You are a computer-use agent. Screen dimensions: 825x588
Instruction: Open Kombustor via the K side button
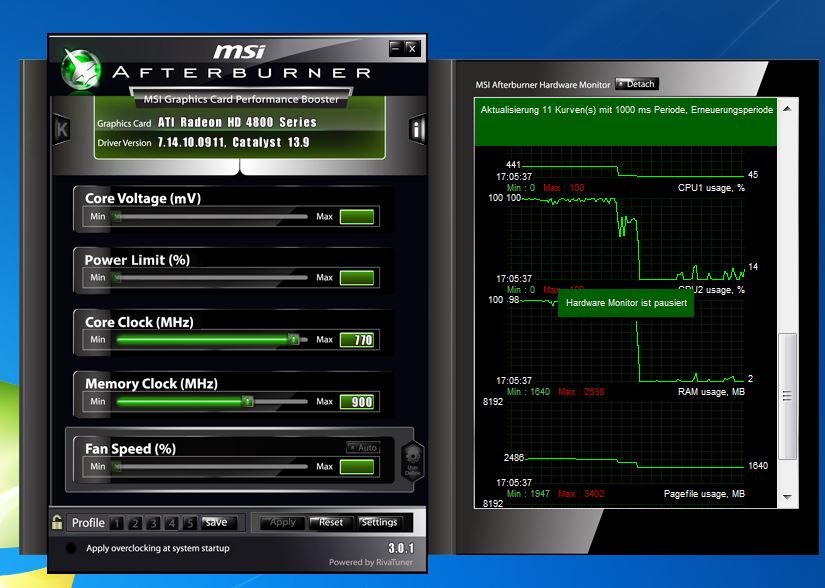(62, 129)
